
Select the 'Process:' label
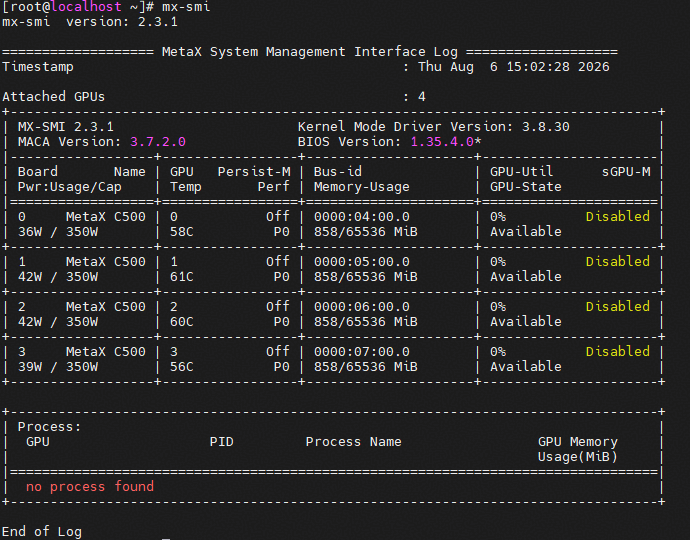pos(49,427)
